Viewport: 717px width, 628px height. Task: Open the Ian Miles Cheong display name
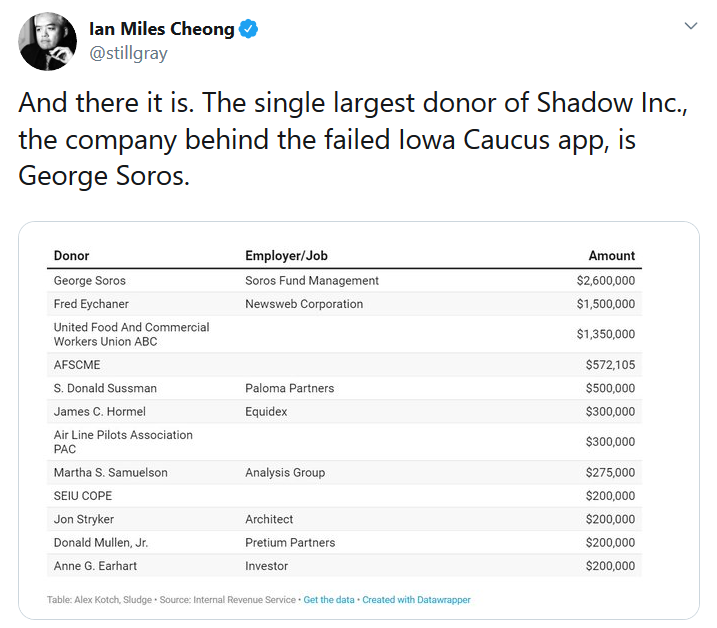pyautogui.click(x=162, y=29)
